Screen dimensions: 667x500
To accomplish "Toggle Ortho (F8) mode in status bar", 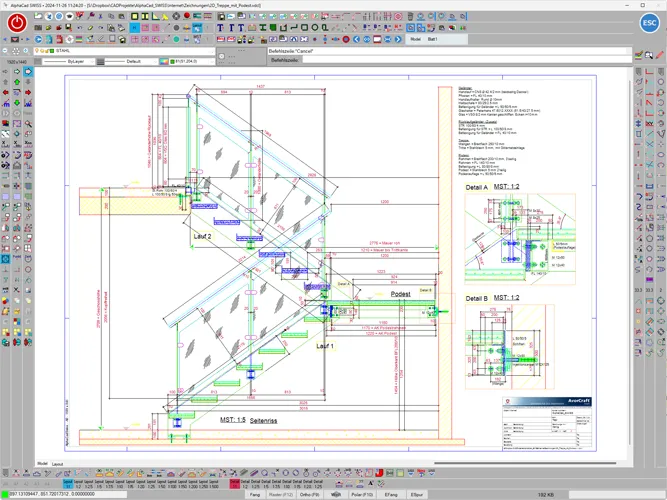I will coord(309,494).
